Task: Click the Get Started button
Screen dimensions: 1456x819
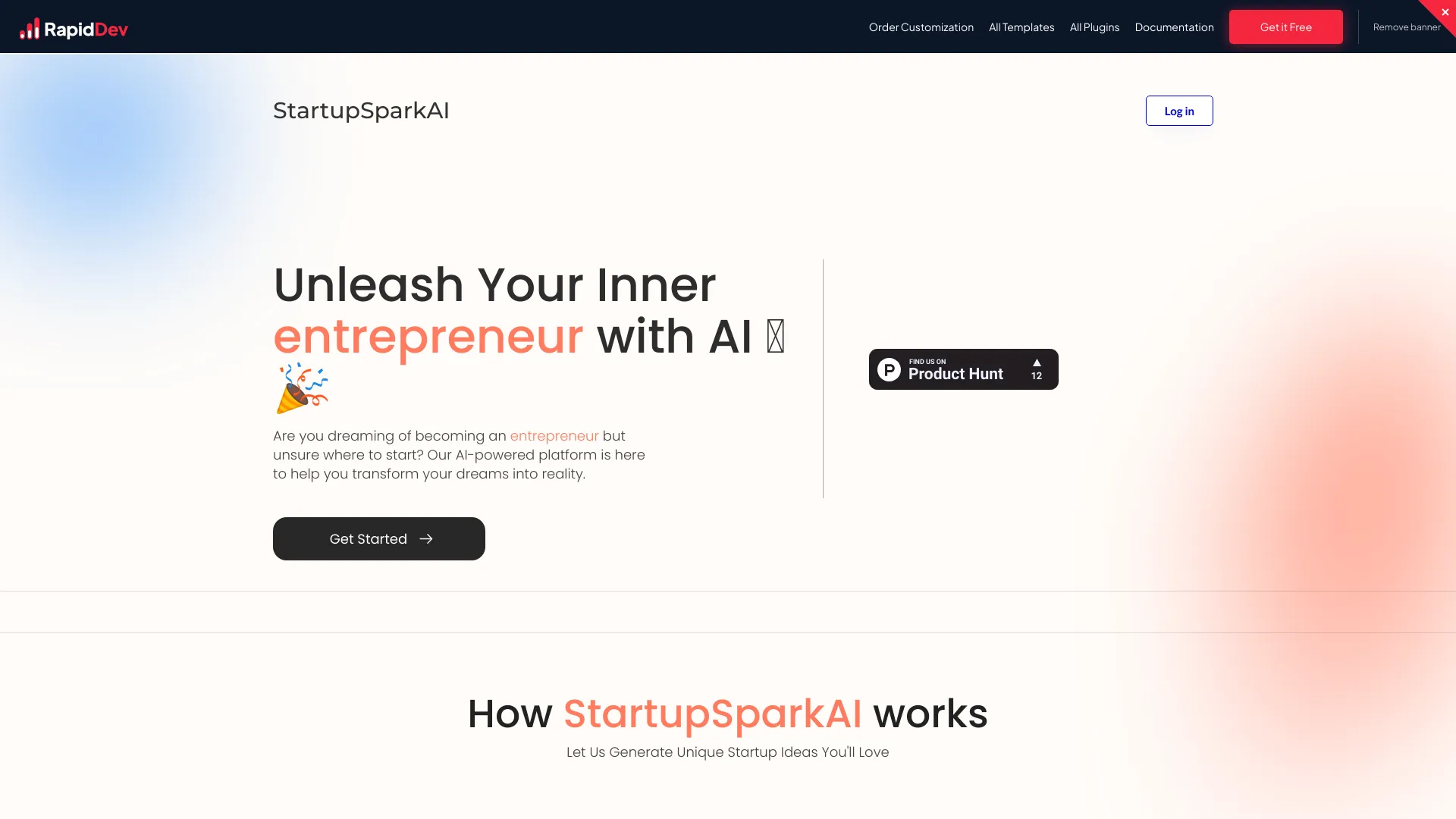Action: click(x=379, y=539)
